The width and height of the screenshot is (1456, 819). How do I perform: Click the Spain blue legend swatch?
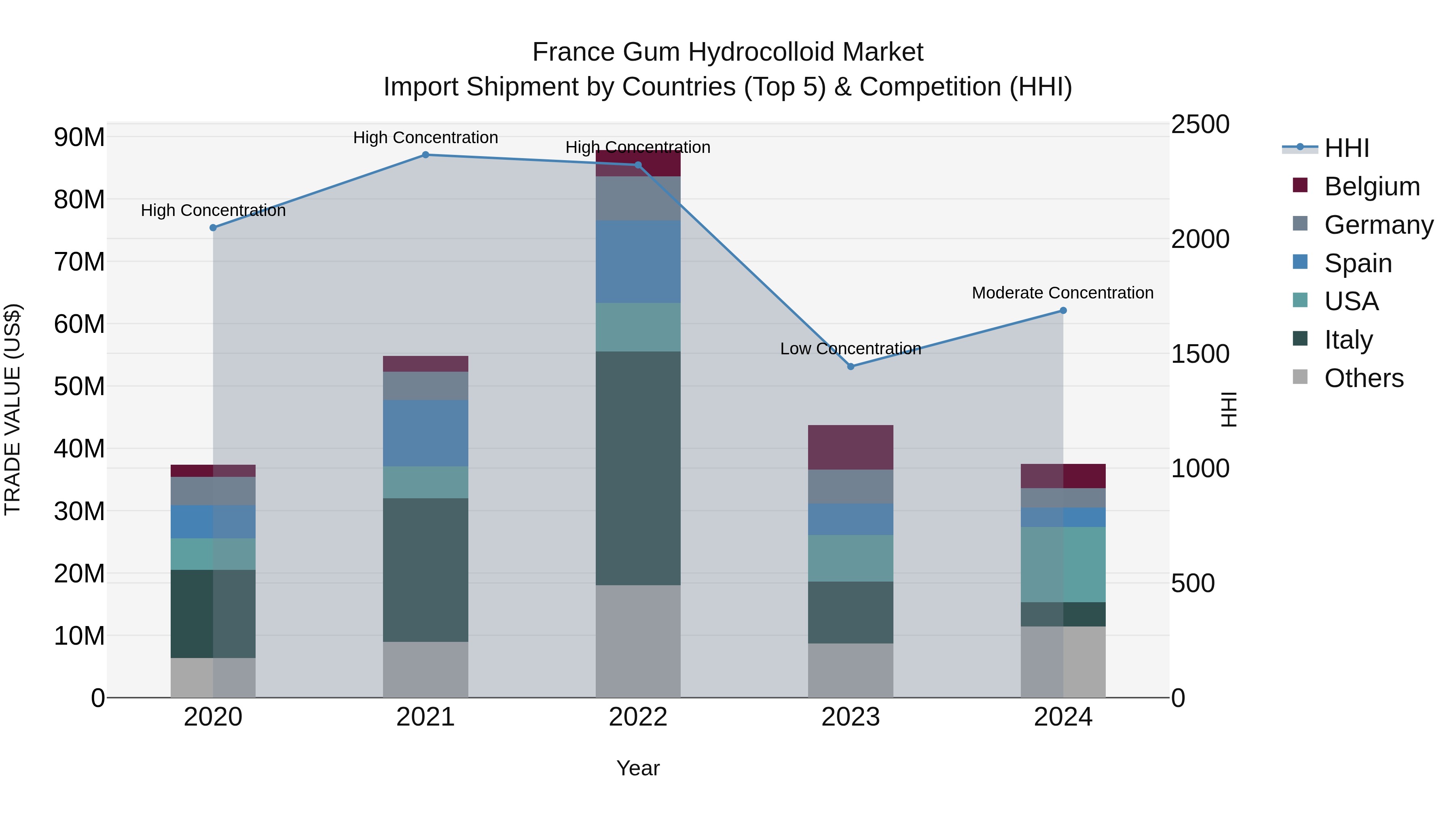pos(1300,262)
